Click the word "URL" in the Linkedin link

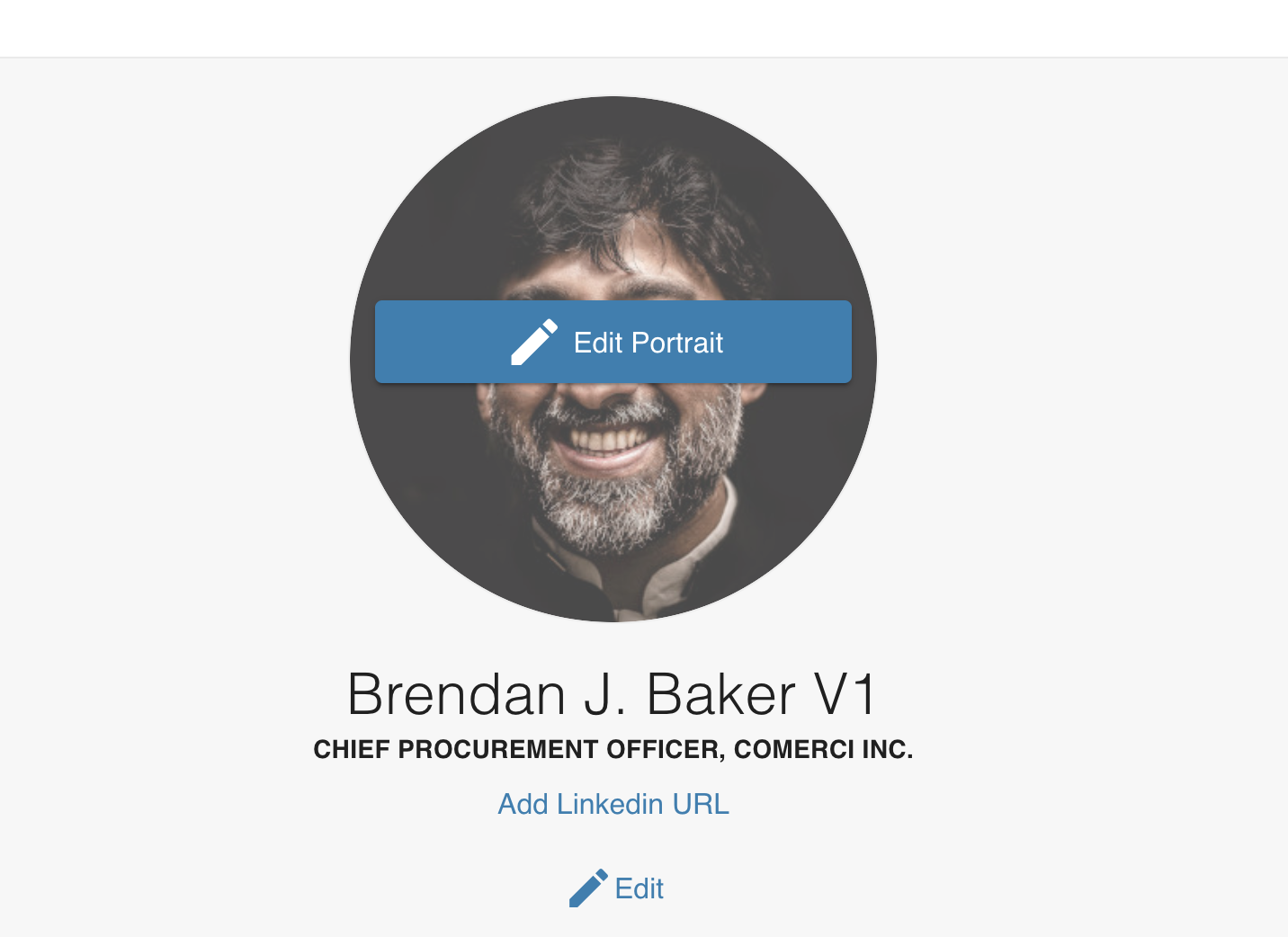tap(701, 804)
